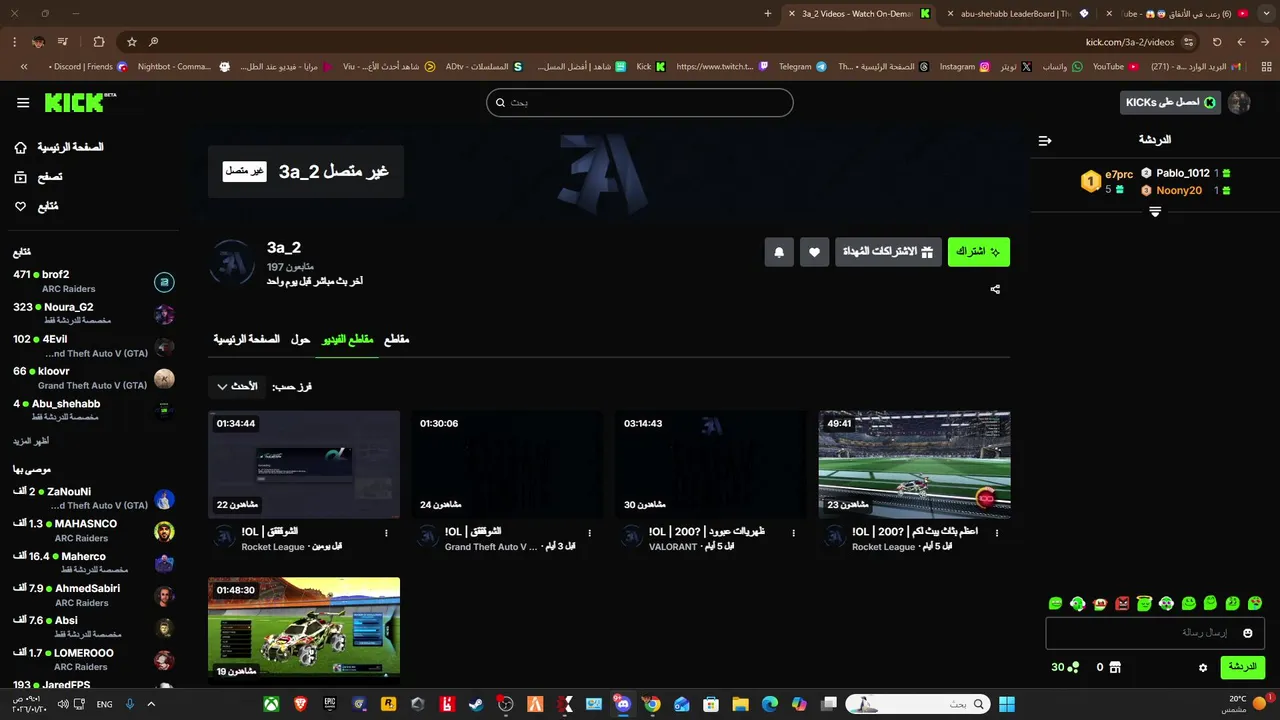The image size is (1280, 720).
Task: Bookmark the page with the star icon
Action: click(131, 42)
